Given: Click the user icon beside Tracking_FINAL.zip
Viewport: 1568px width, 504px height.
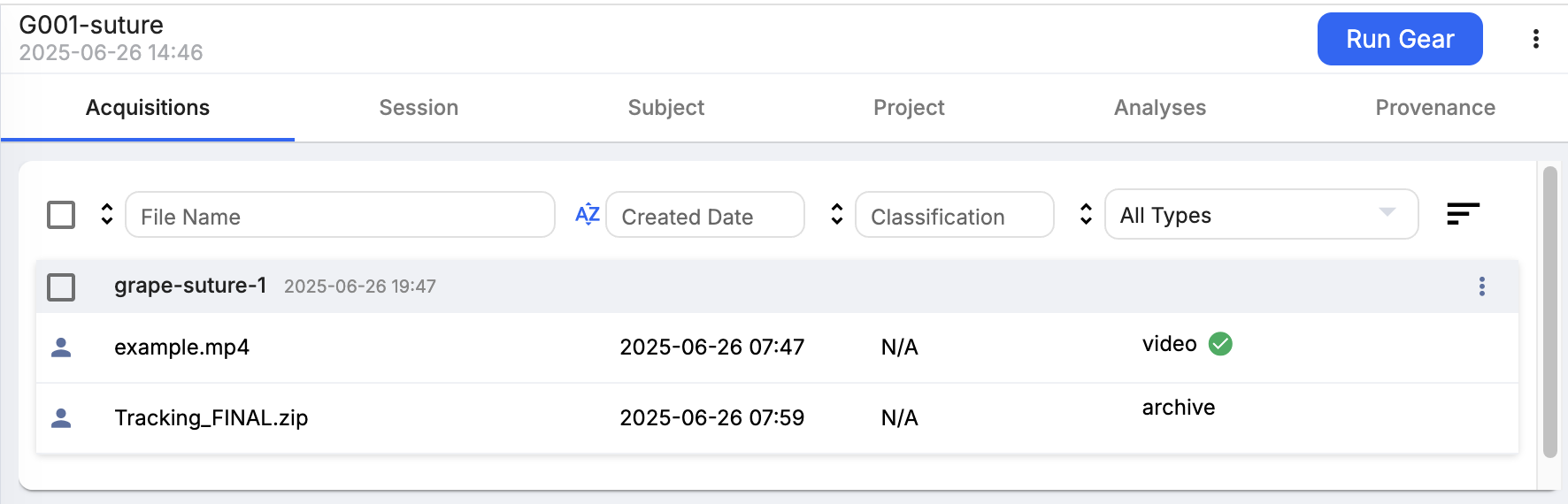Looking at the screenshot, I should click(61, 418).
